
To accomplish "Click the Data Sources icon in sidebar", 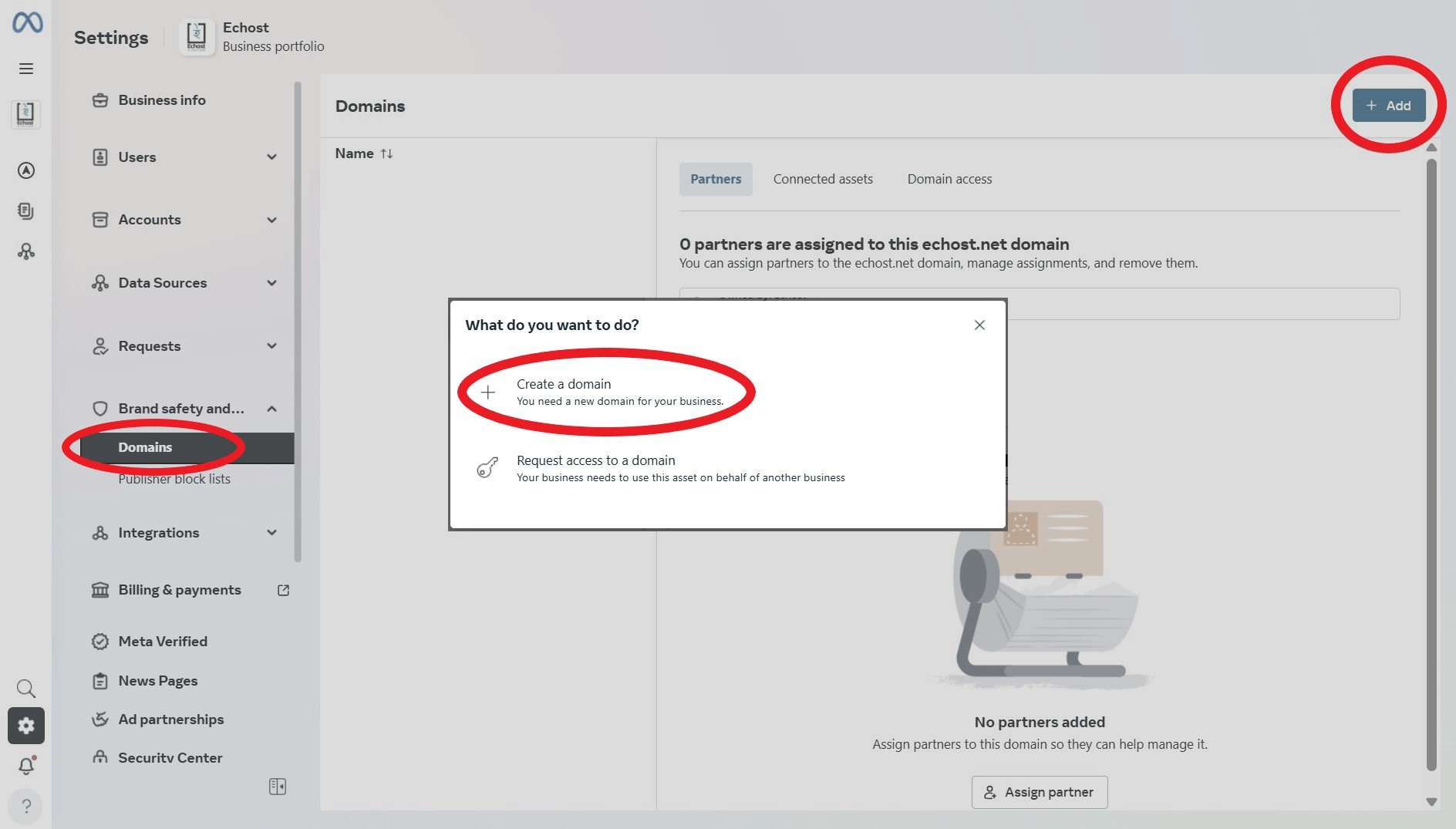I will point(100,283).
